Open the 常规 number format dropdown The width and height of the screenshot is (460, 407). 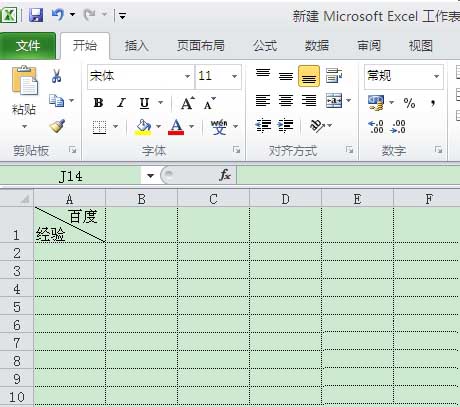click(436, 76)
